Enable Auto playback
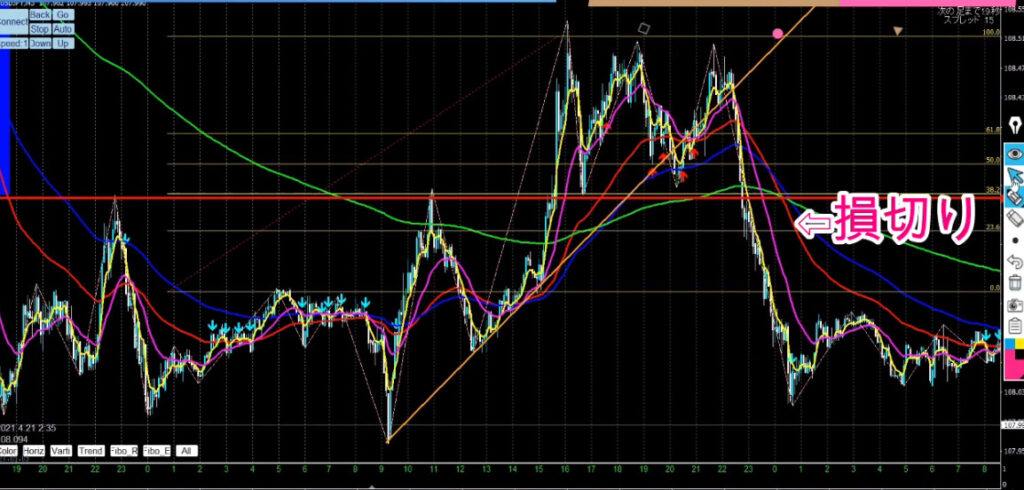Screen dimensions: 1024x490 (x=63, y=29)
